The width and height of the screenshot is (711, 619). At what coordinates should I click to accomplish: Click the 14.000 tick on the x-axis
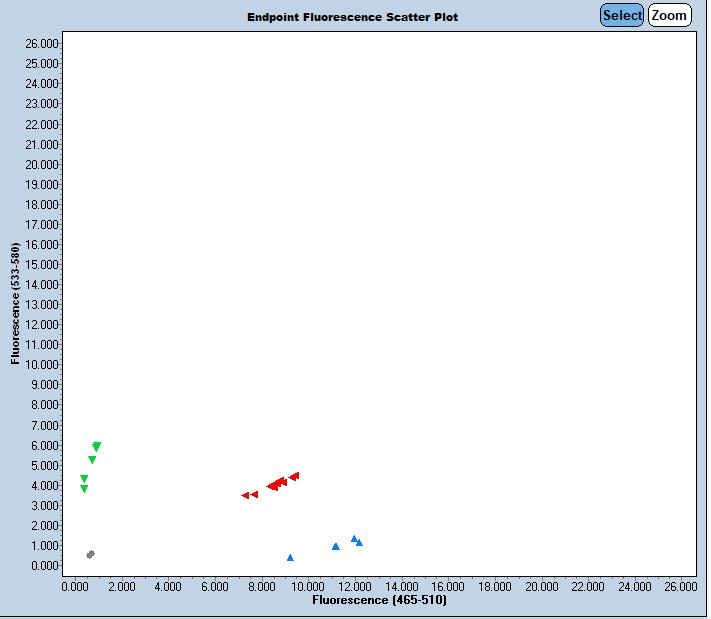point(401,586)
